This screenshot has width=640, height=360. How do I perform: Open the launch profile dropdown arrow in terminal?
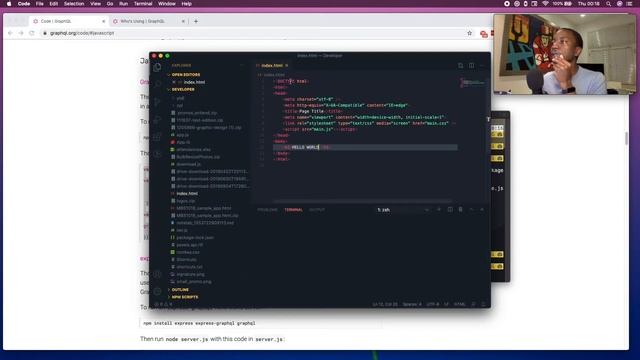(427, 210)
